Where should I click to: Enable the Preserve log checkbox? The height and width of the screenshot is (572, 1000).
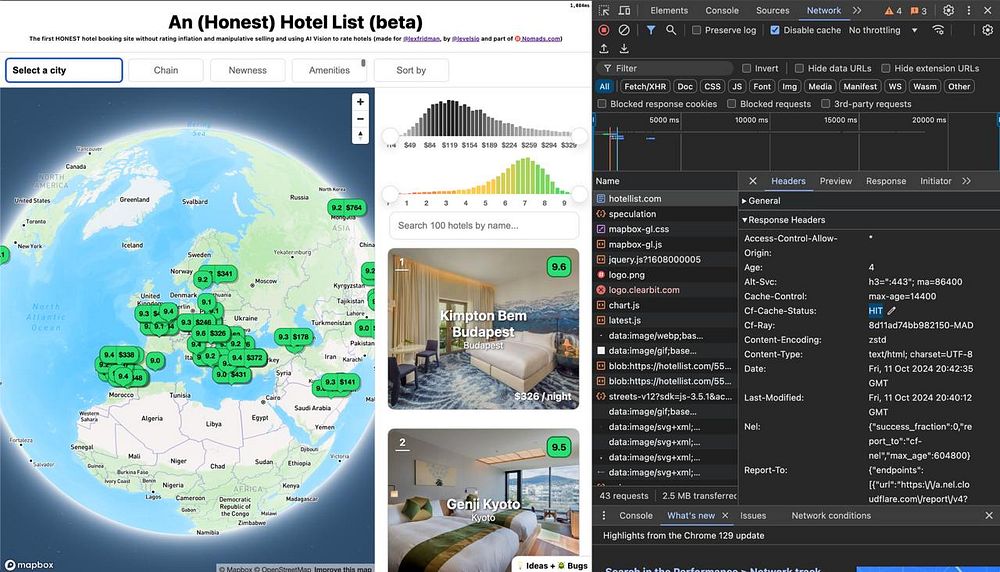click(697, 30)
